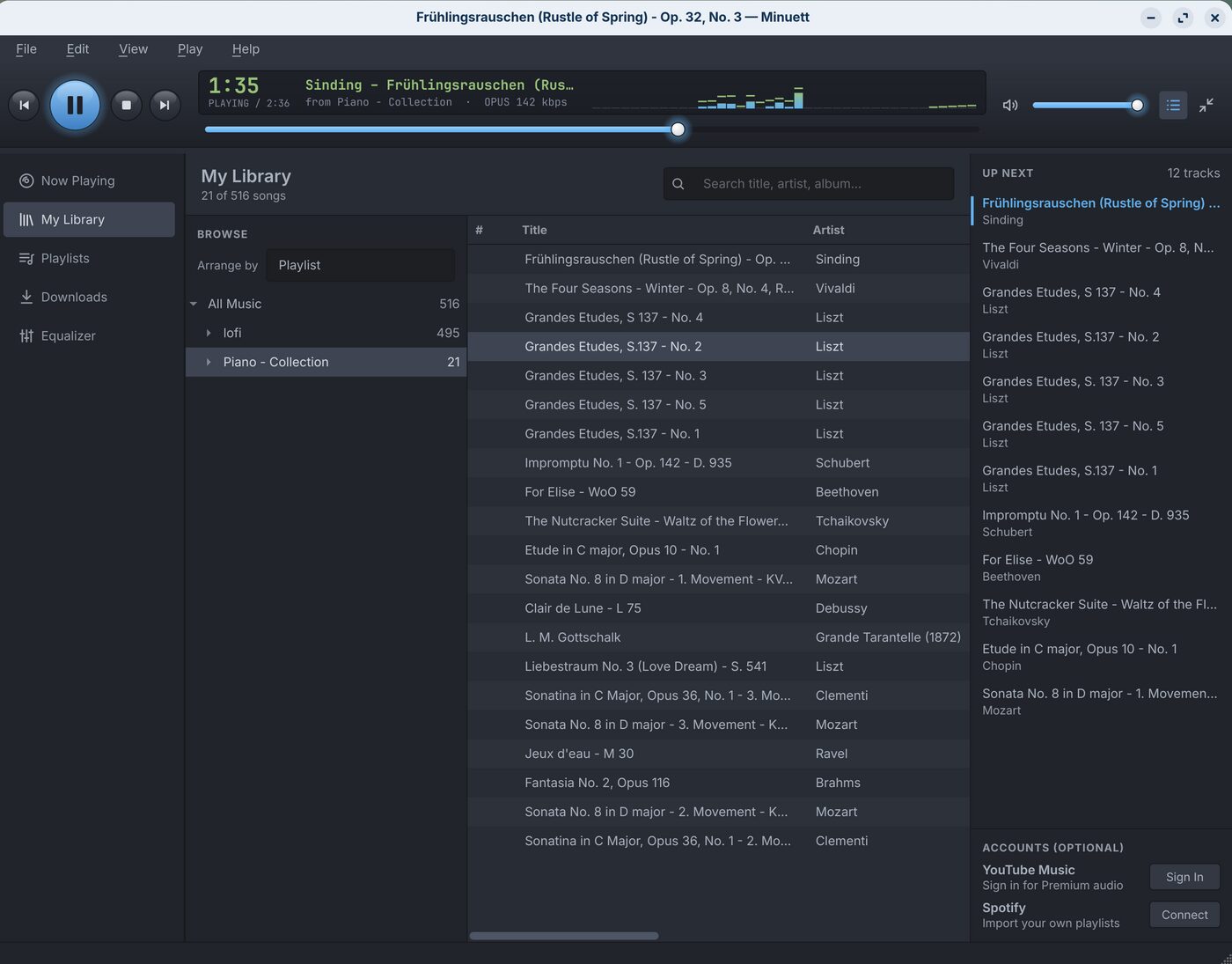Select Frühlingsrauschen row in song list
The image size is (1232, 964).
click(718, 259)
